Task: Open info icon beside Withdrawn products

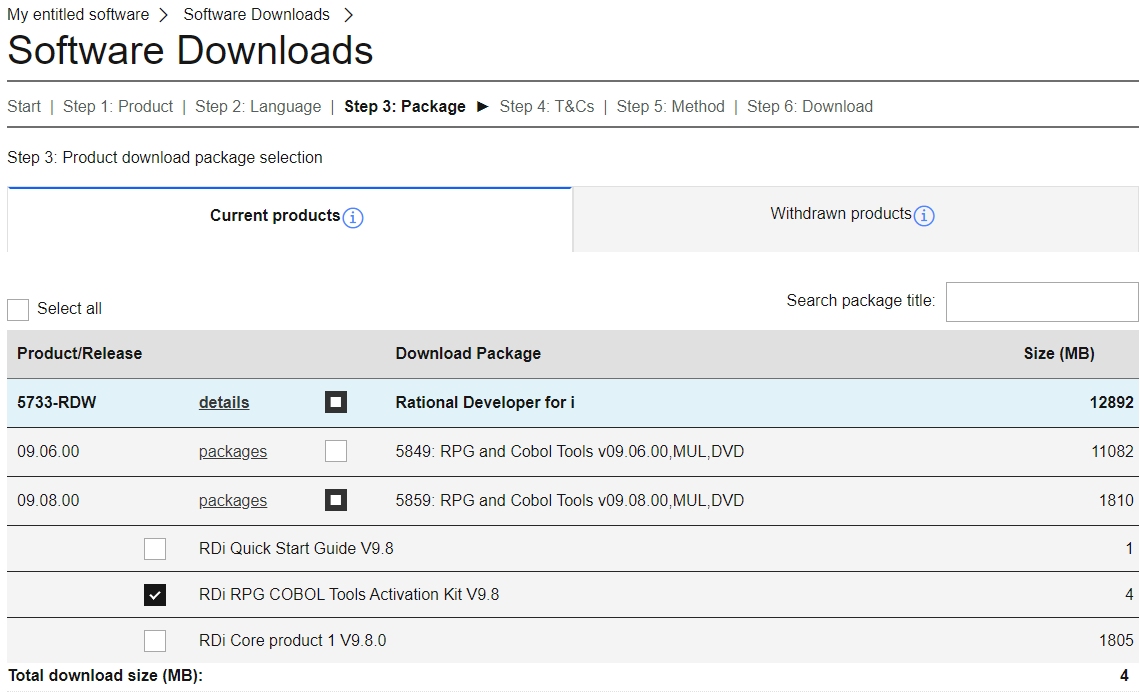Action: coord(924,216)
